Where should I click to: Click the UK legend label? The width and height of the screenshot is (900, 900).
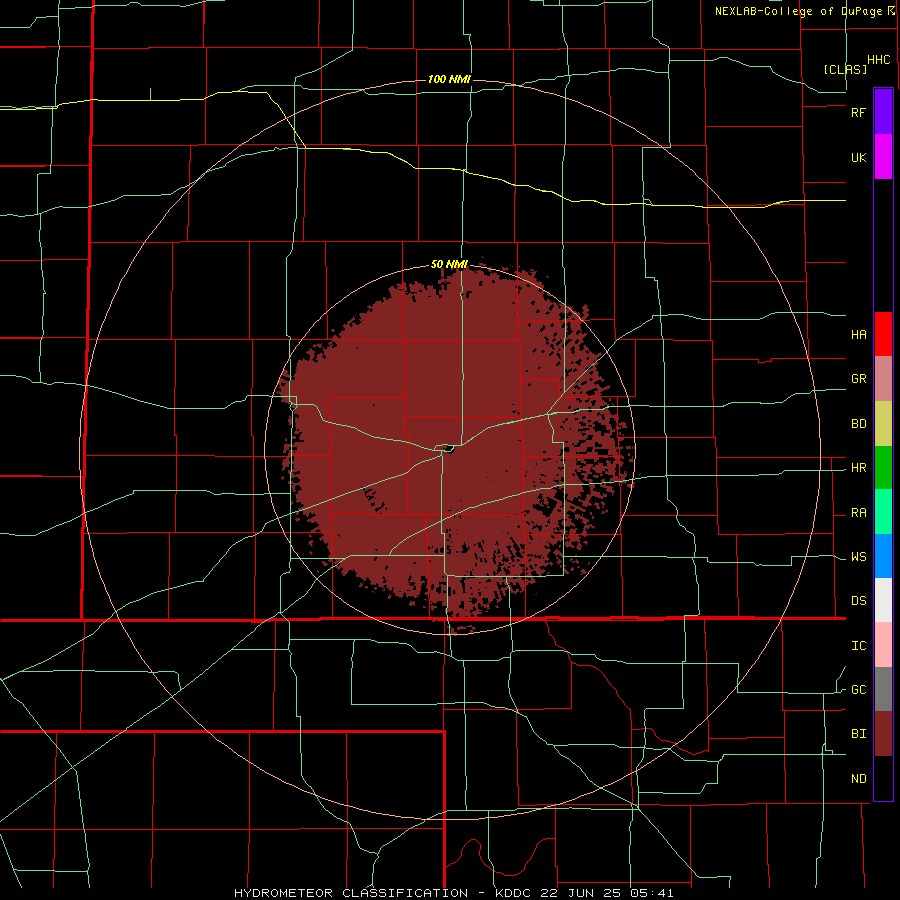pyautogui.click(x=858, y=157)
